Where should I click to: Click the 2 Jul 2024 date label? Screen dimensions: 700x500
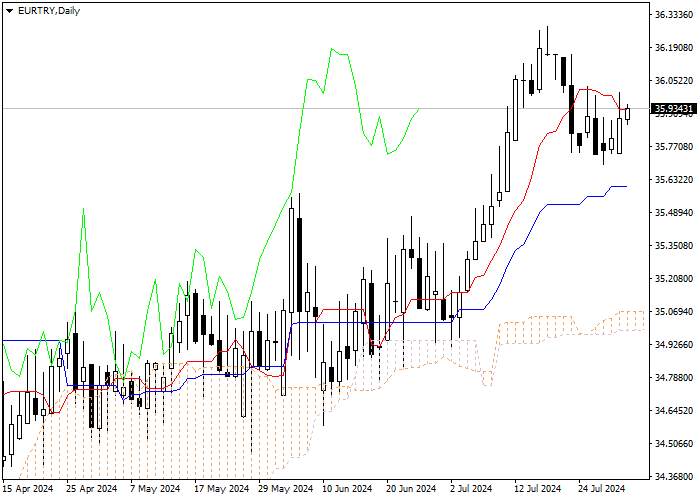coord(471,488)
